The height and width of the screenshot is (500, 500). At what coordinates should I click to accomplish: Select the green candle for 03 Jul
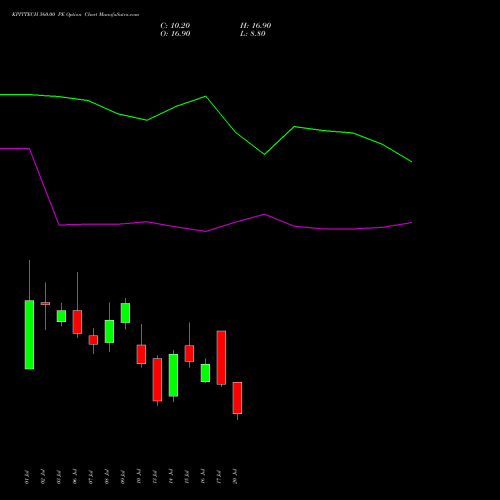61,316
